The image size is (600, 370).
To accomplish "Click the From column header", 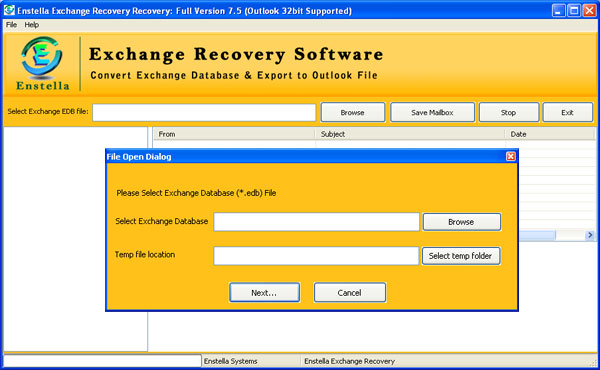I will 234,134.
